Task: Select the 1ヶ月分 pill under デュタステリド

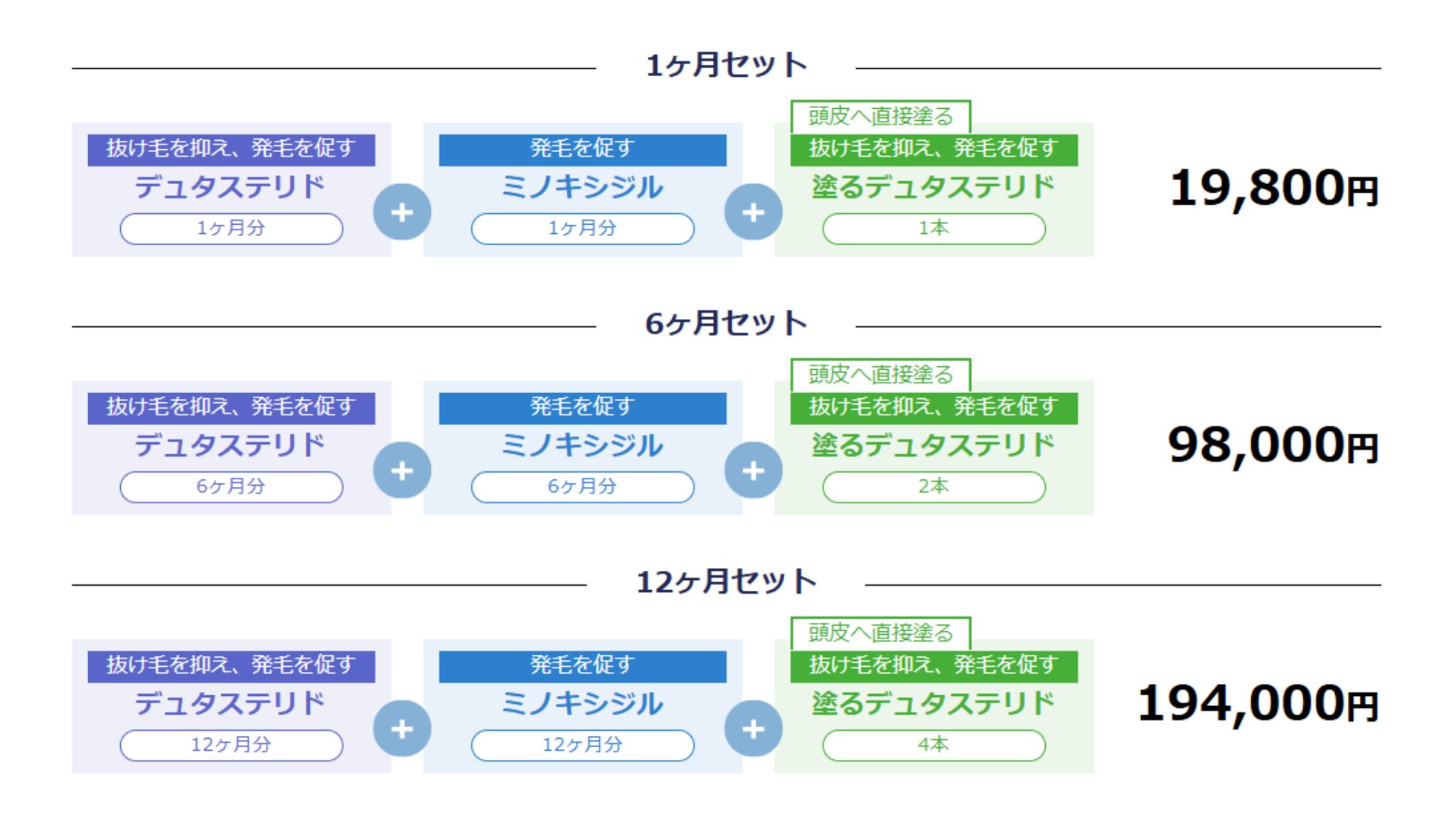Action: pos(231,228)
